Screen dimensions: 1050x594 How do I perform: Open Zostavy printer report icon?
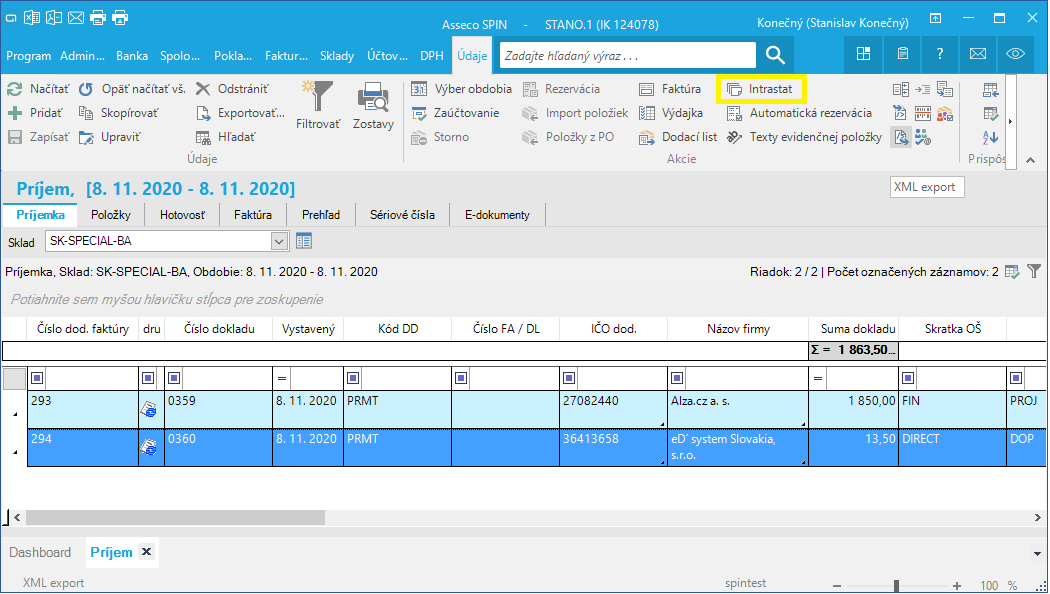pyautogui.click(x=373, y=97)
